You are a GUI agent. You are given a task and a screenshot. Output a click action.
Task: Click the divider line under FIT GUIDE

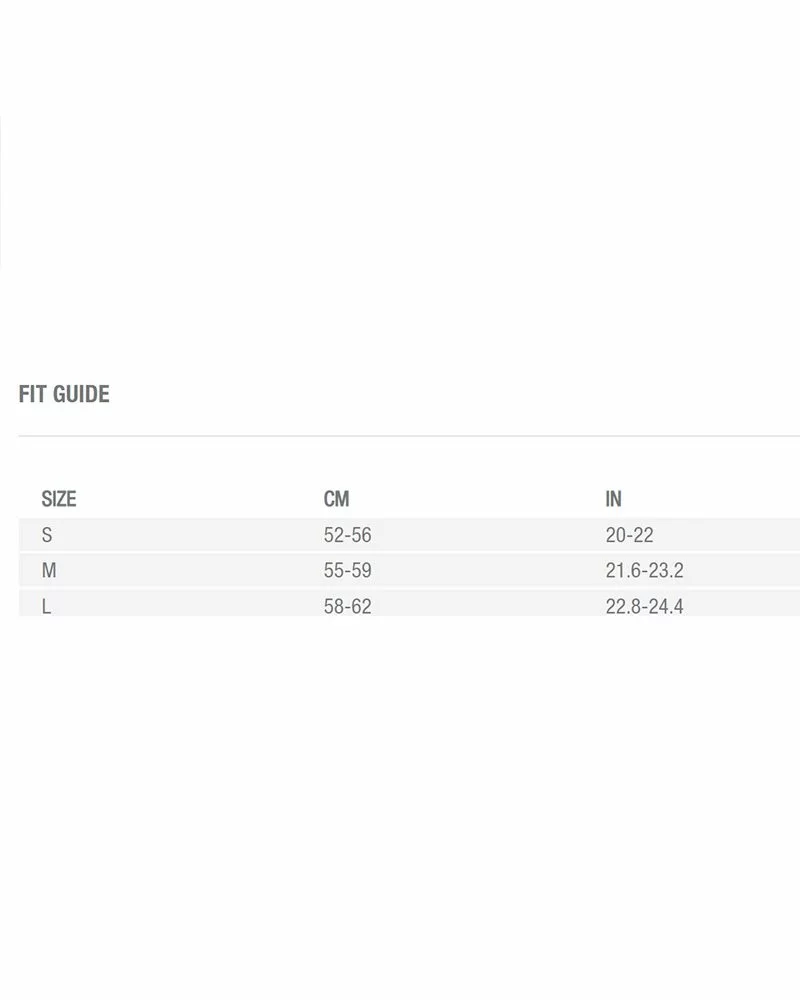(400, 436)
